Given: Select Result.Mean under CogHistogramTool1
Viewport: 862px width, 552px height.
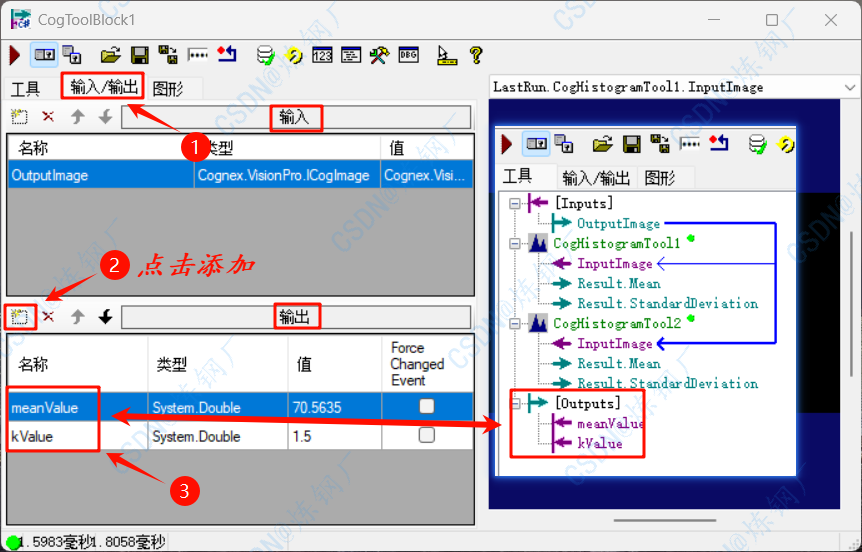Looking at the screenshot, I should point(618,283).
